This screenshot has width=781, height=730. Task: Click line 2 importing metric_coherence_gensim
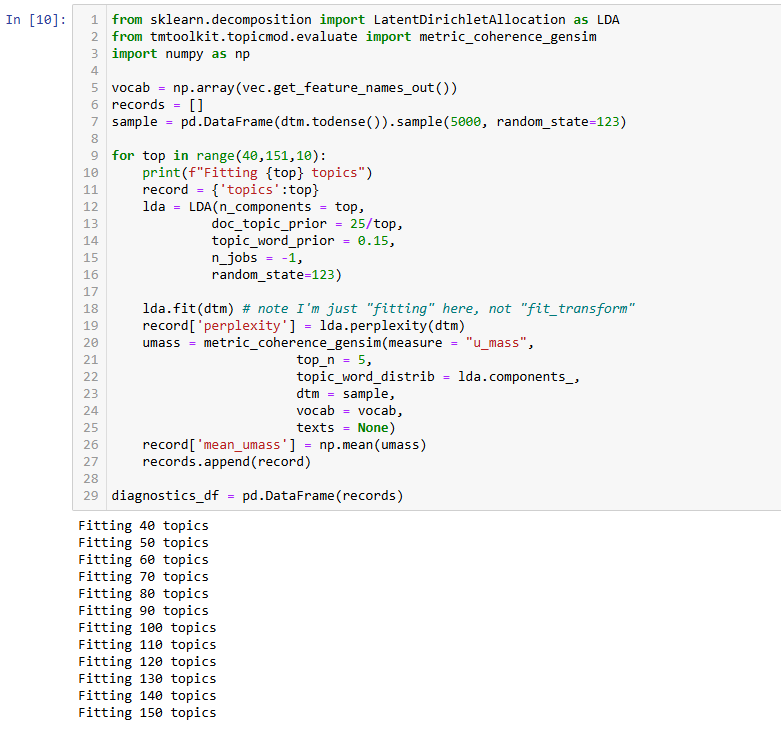(x=354, y=37)
